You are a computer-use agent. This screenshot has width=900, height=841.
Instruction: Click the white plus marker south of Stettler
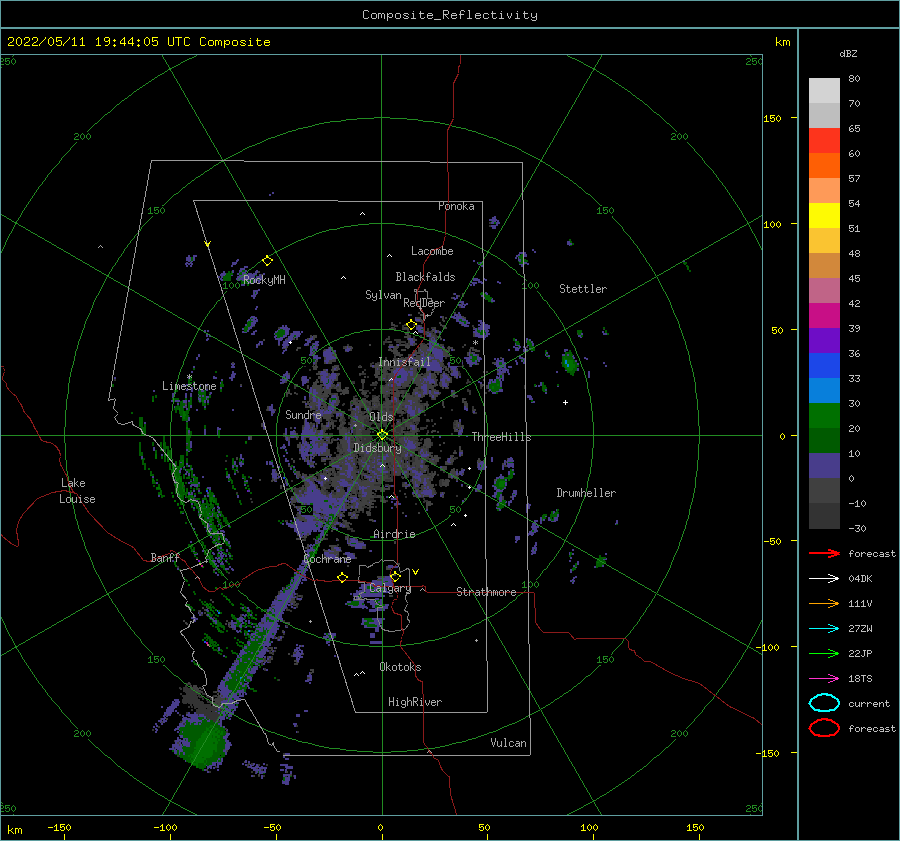tap(565, 402)
